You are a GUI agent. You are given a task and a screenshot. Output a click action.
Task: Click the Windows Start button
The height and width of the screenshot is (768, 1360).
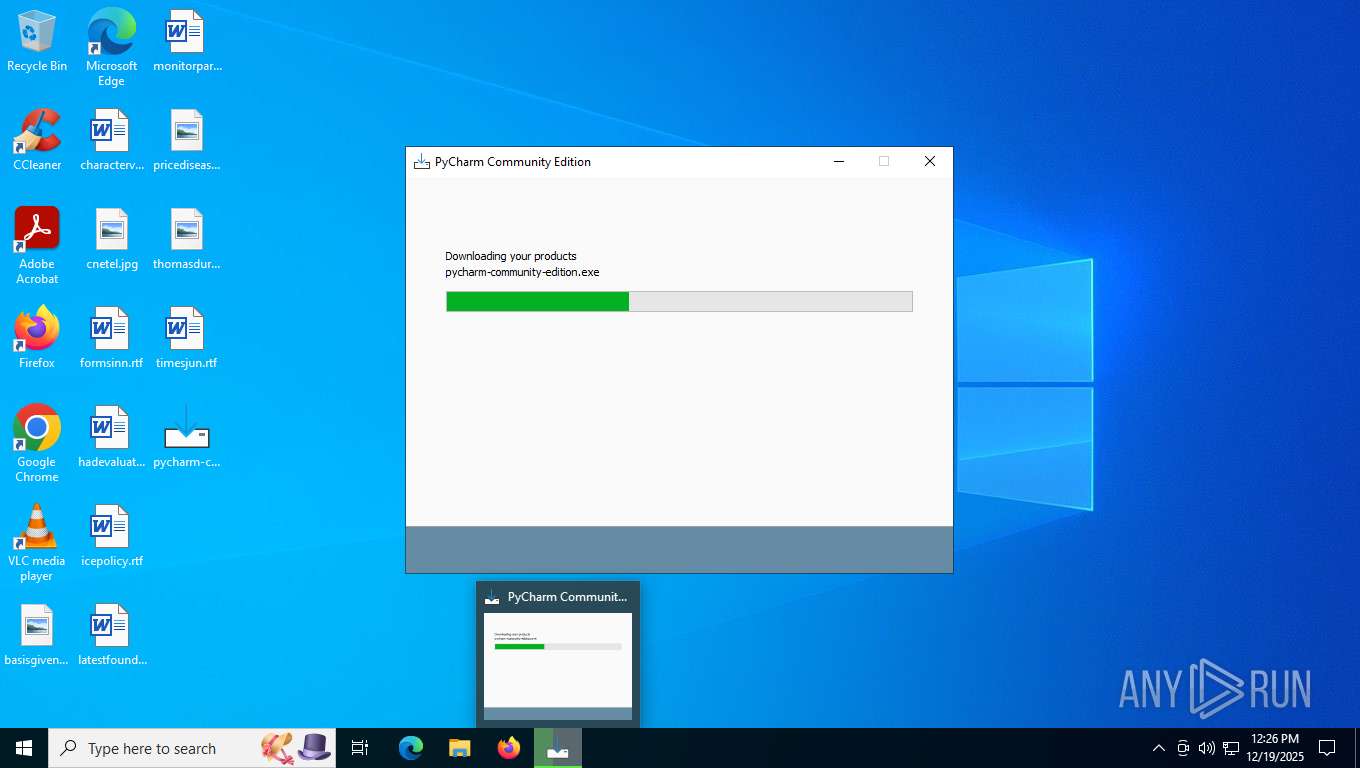(x=24, y=748)
